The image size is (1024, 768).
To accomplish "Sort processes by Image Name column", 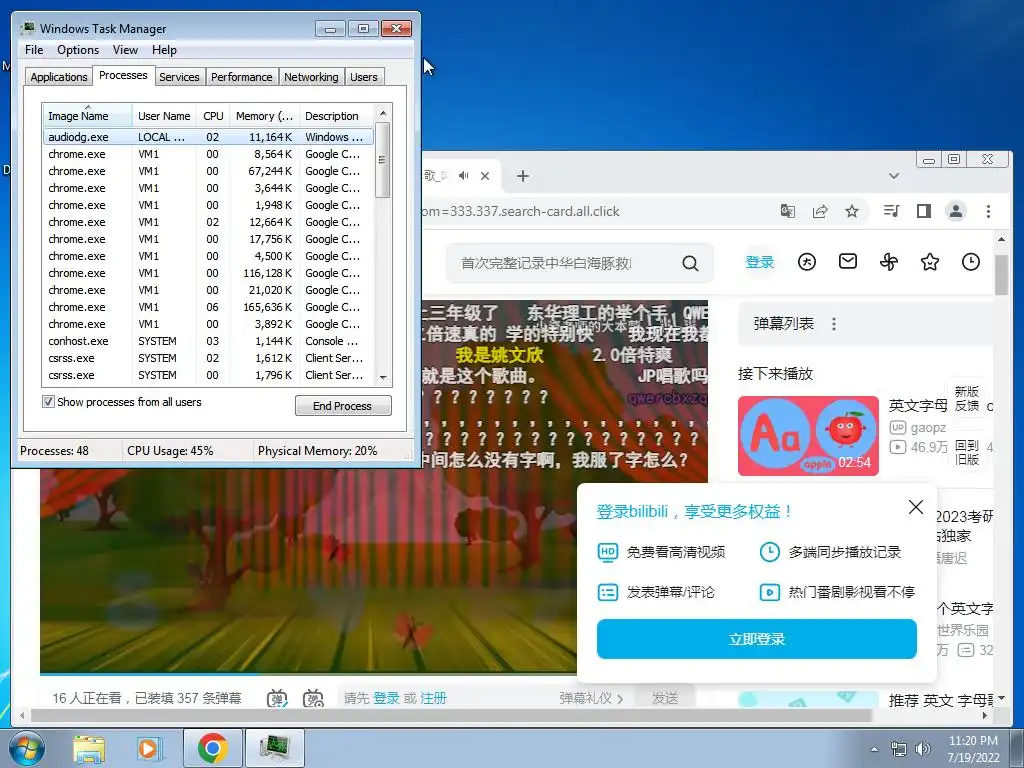I will 88,116.
